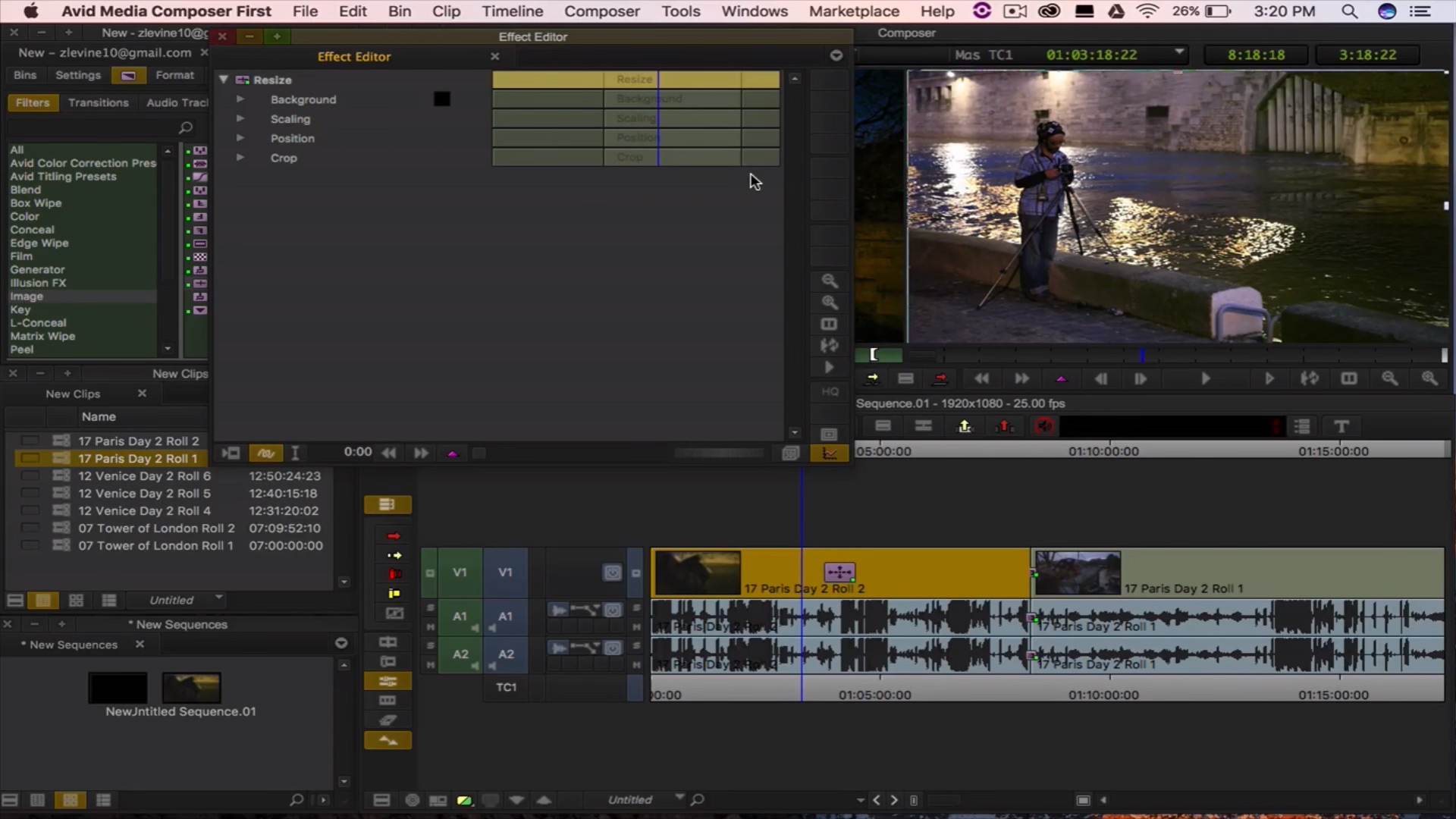The height and width of the screenshot is (819, 1456).
Task: Toggle checkbox beside 12 Venice Day 2 Roll 6
Action: pyautogui.click(x=30, y=476)
